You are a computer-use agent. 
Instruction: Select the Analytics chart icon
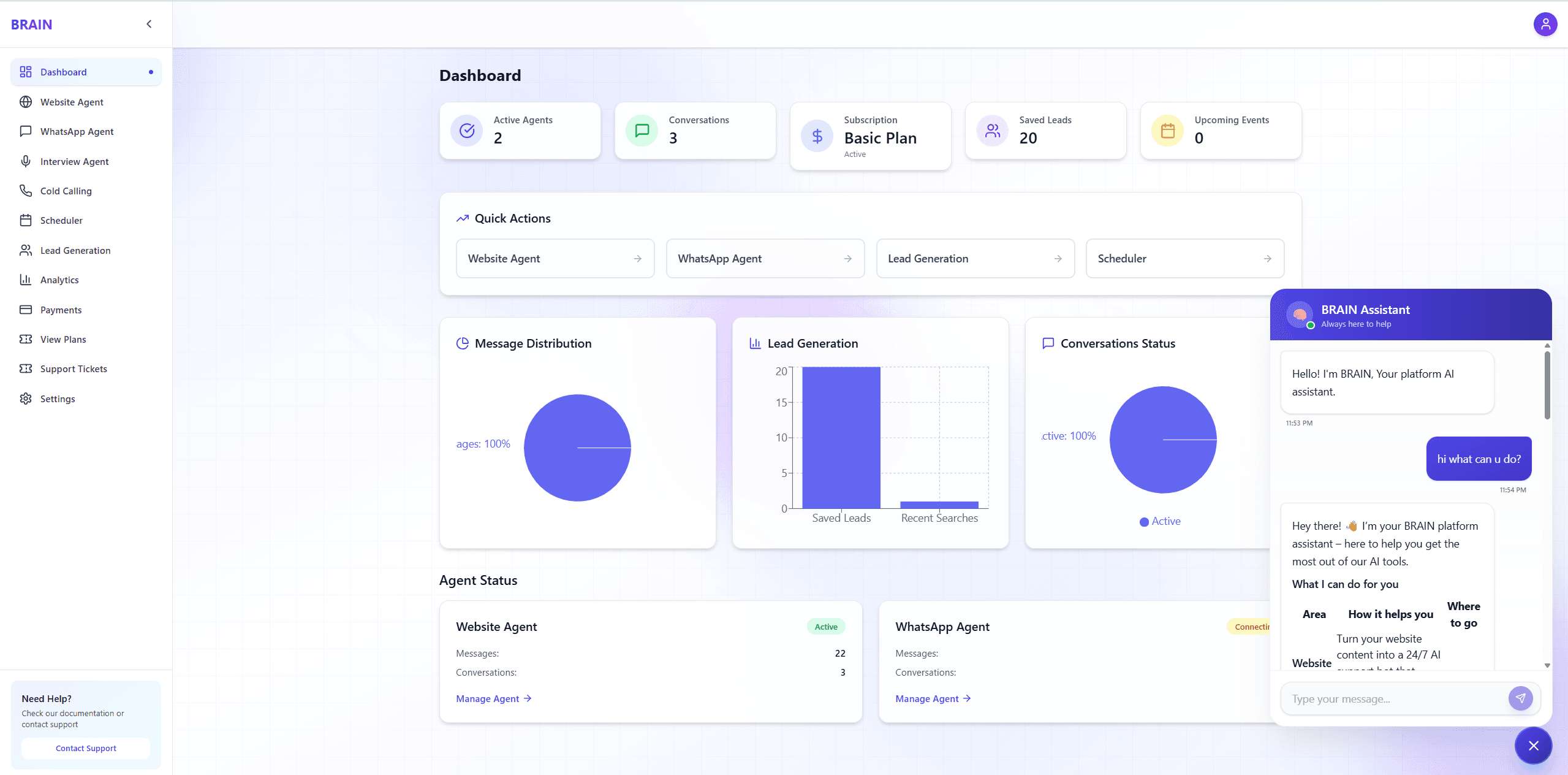[x=26, y=280]
